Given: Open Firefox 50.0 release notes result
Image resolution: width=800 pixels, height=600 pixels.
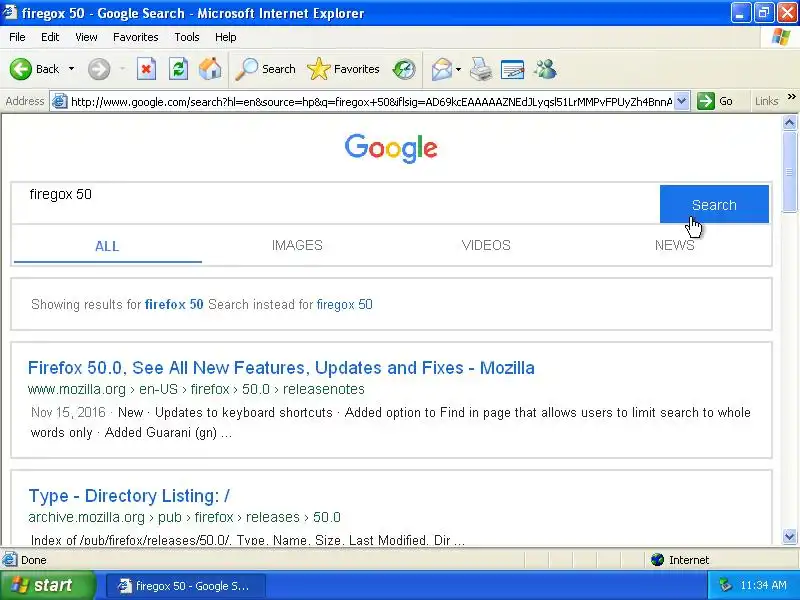Looking at the screenshot, I should tap(281, 368).
